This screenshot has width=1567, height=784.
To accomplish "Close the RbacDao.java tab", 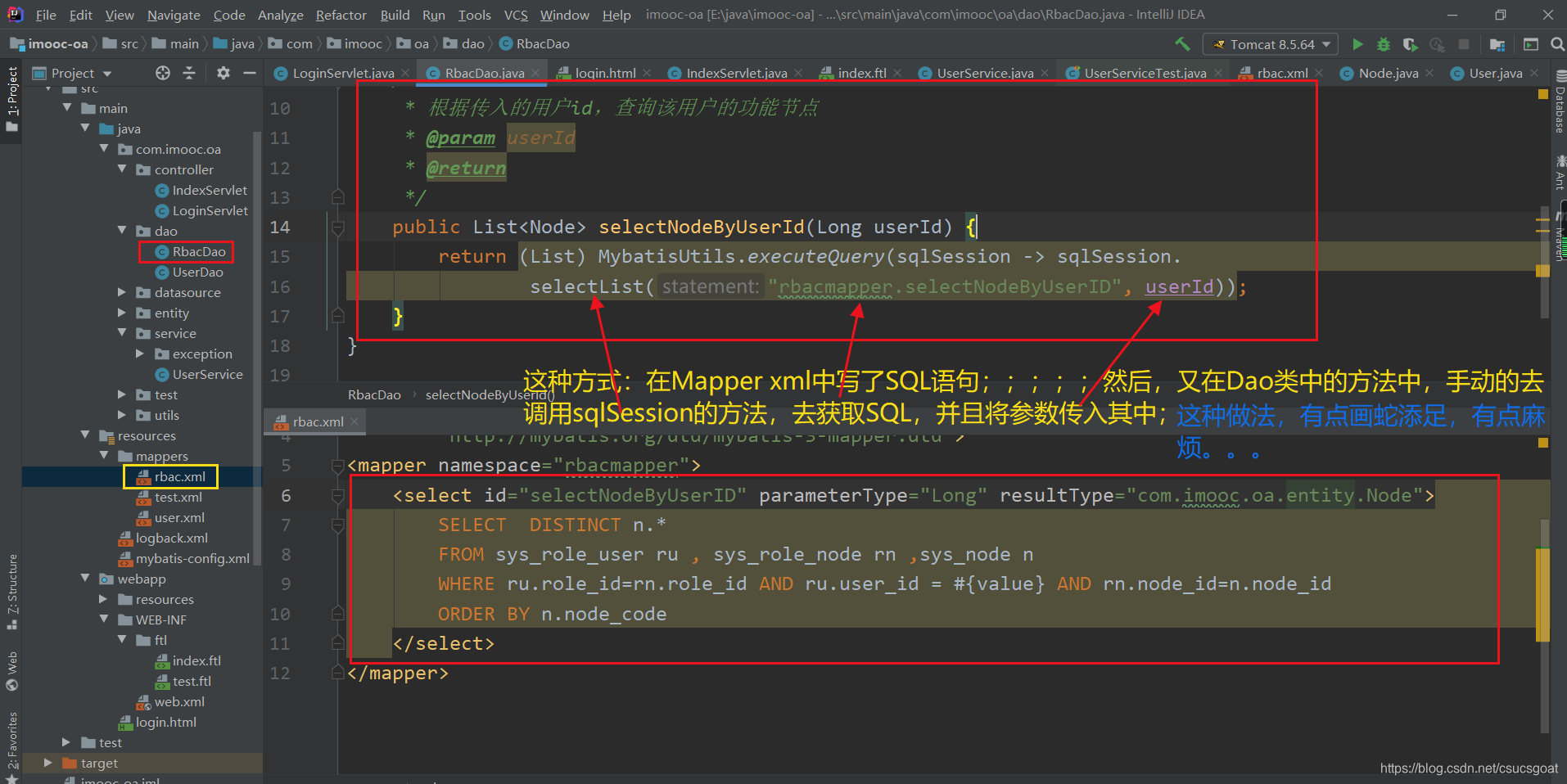I will point(536,73).
